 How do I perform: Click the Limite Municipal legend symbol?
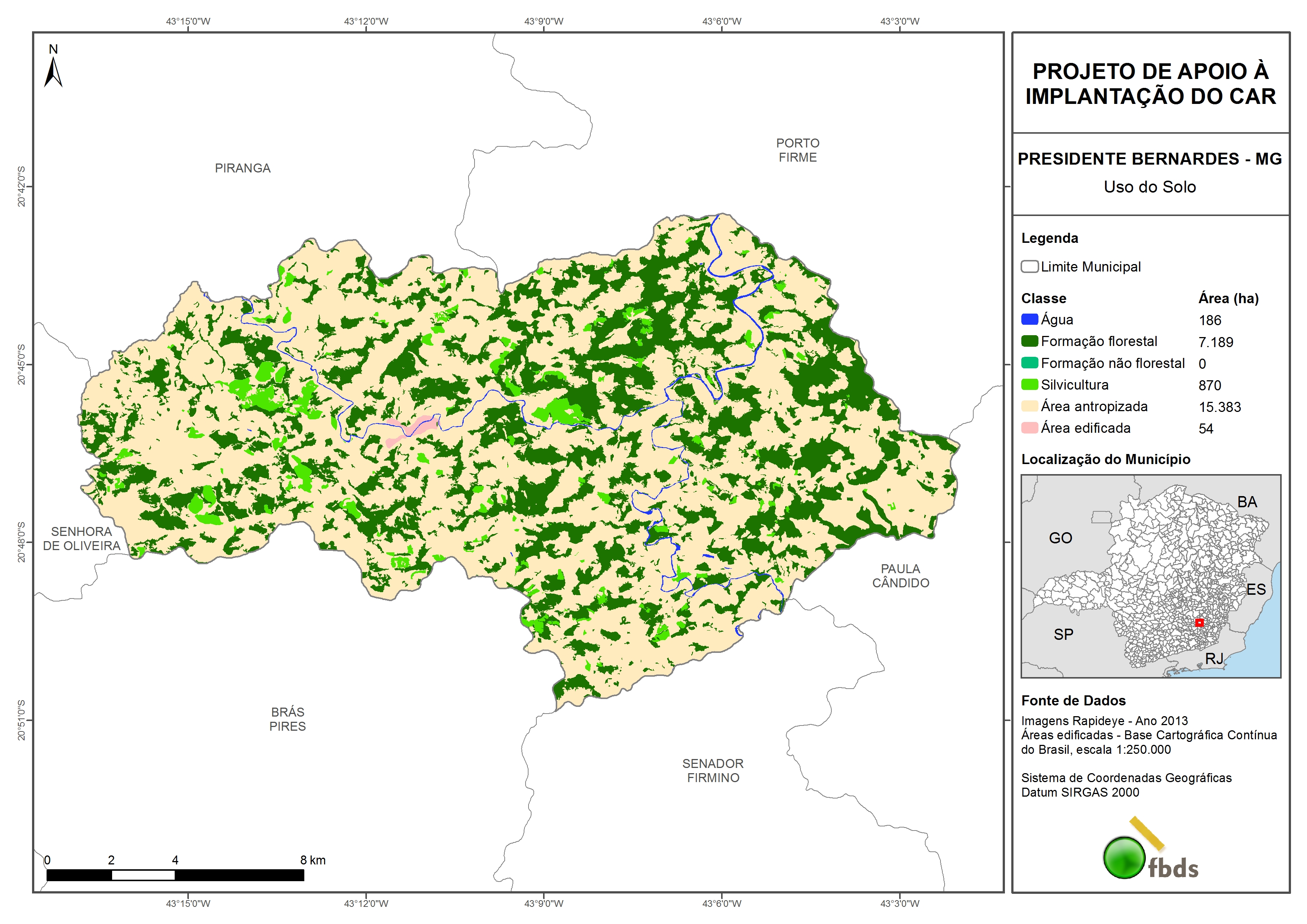(x=1029, y=266)
